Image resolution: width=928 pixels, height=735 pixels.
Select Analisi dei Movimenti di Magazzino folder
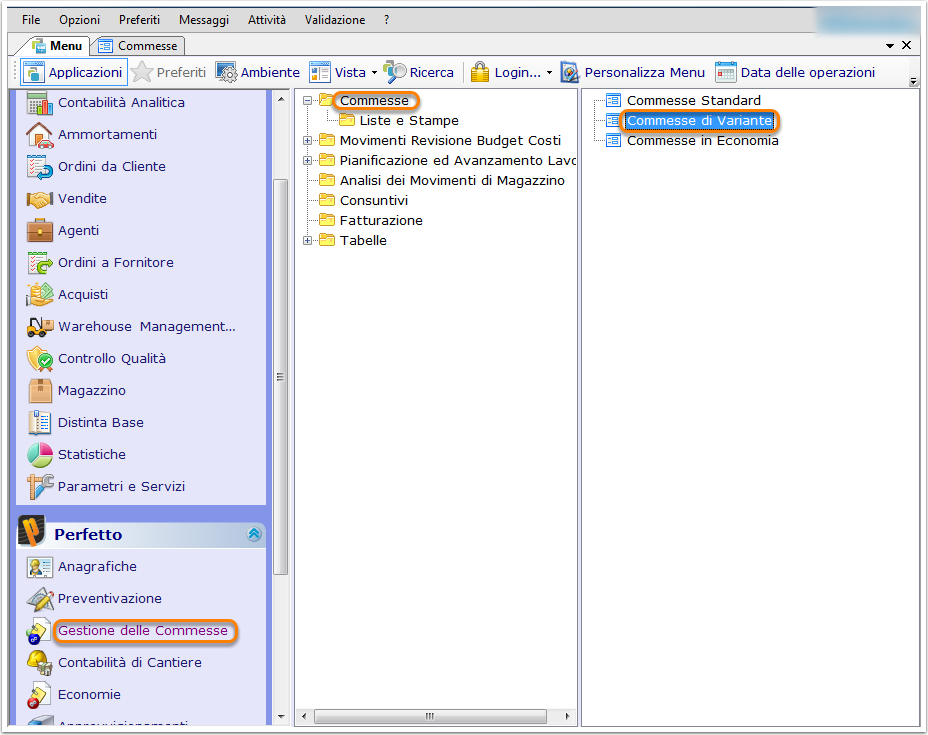[452, 181]
